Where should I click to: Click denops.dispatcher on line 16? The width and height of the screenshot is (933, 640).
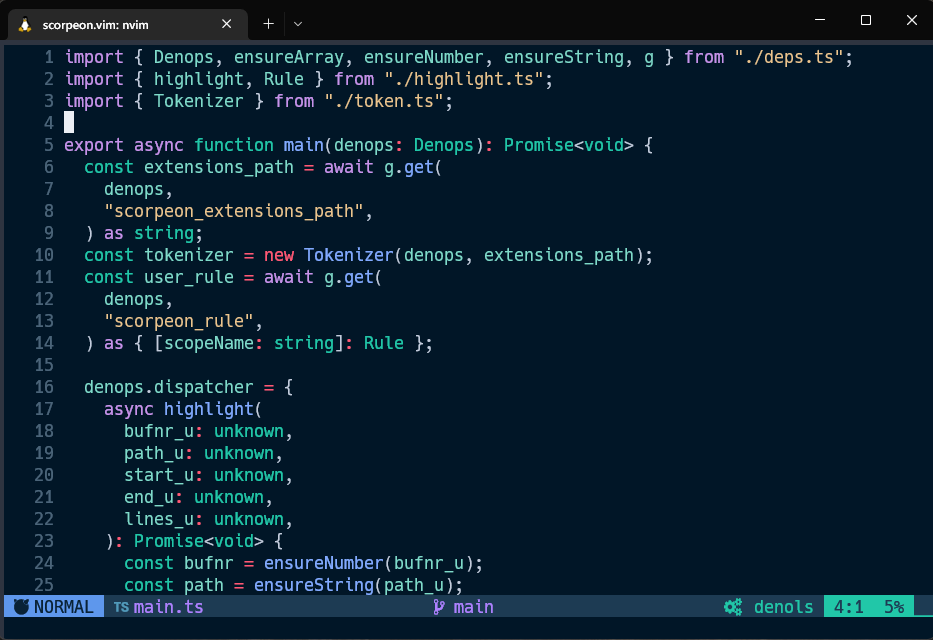(168, 387)
